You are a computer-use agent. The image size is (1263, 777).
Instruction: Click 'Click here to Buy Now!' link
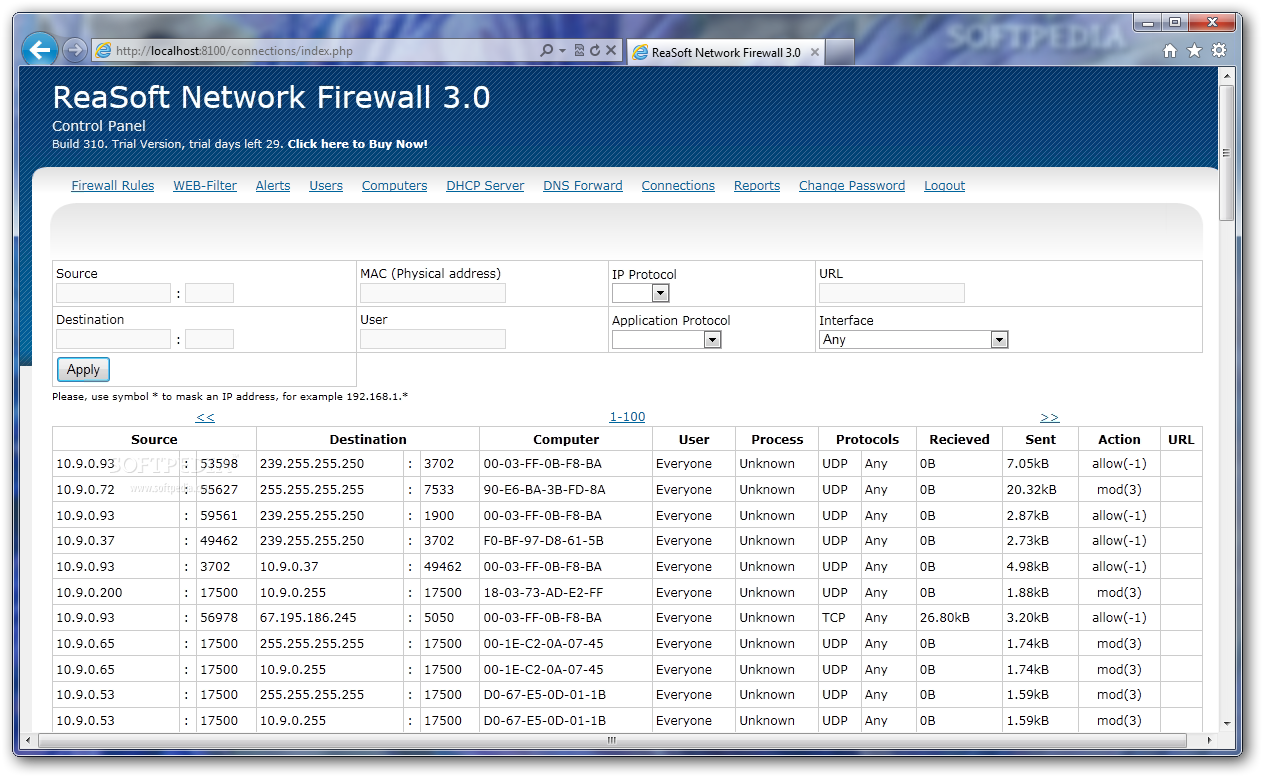357,144
